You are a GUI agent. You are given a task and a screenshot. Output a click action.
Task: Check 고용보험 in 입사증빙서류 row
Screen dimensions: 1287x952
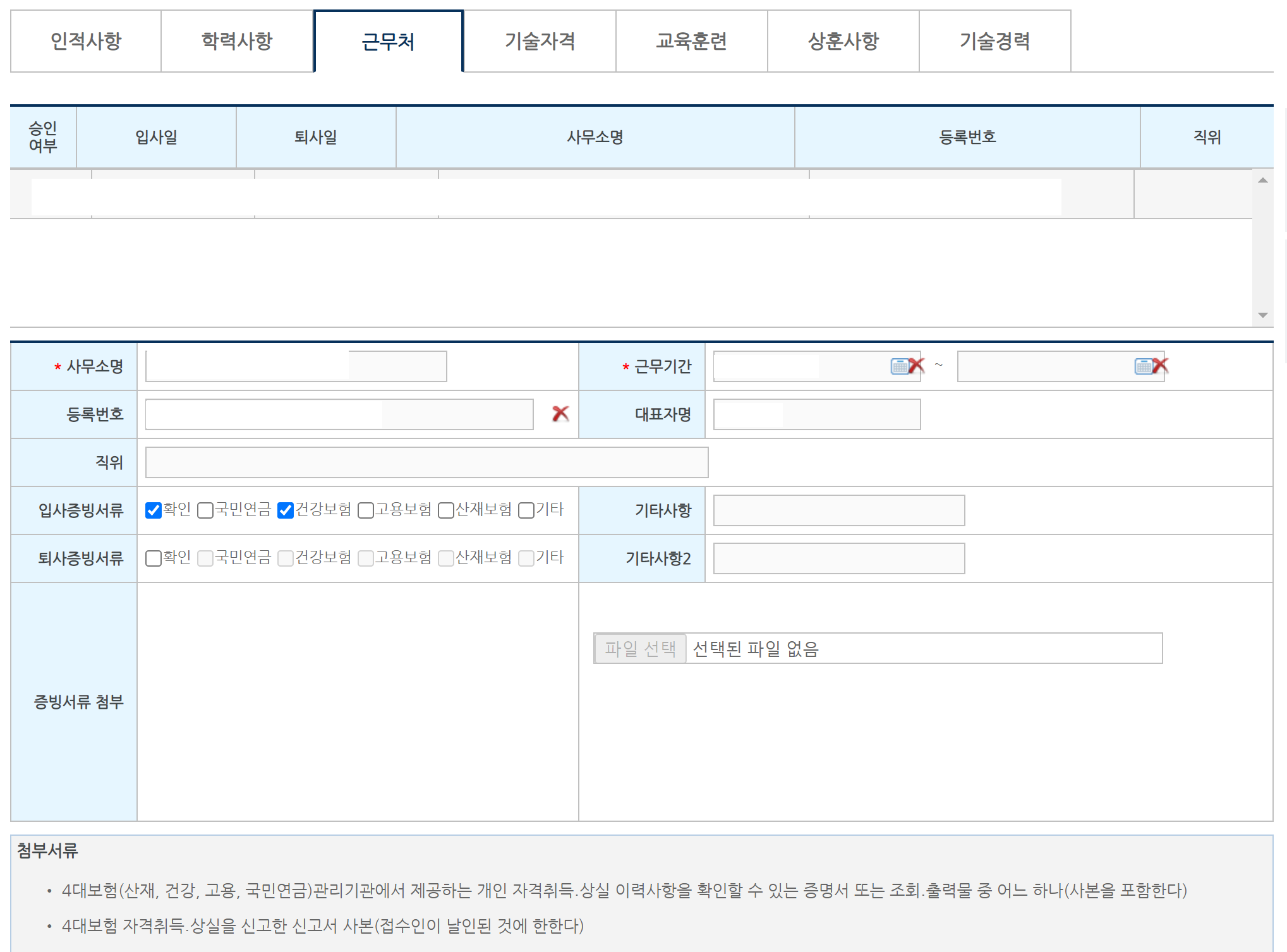[366, 510]
